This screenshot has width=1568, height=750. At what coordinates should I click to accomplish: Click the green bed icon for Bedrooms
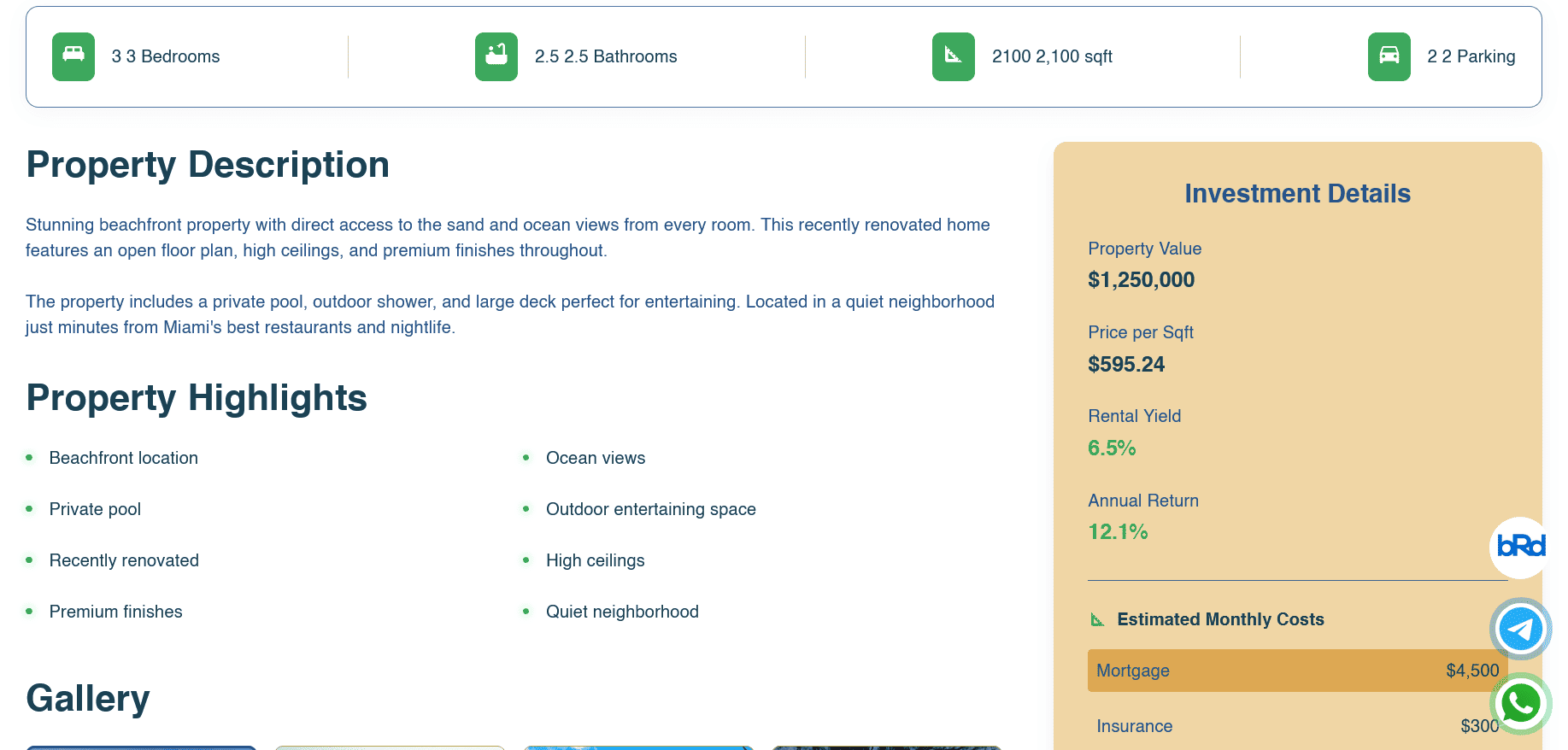73,56
